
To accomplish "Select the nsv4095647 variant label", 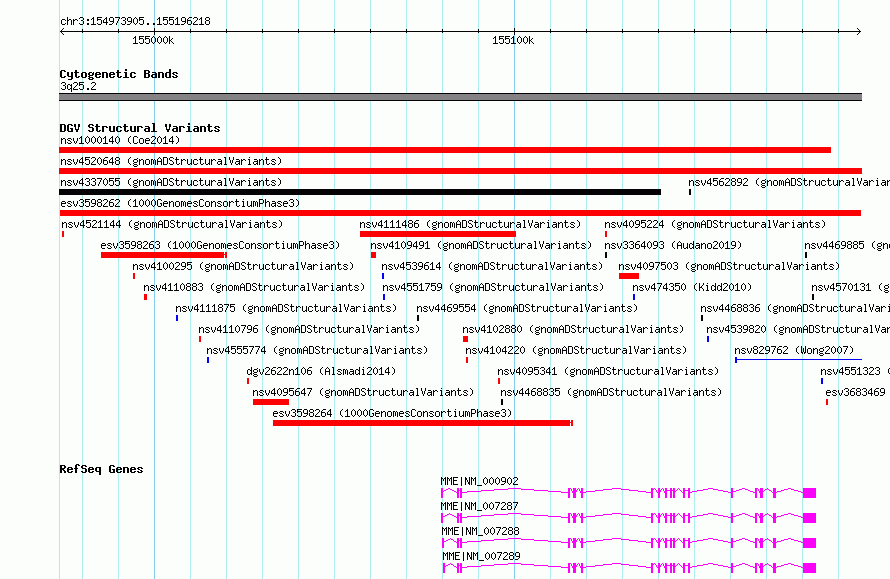I will pos(363,392).
